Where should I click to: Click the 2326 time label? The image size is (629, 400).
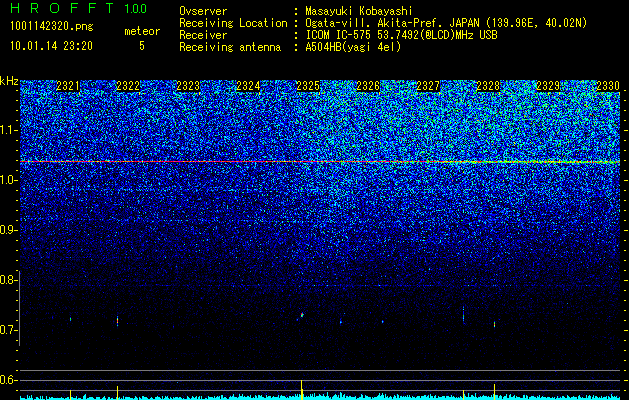[x=368, y=86]
